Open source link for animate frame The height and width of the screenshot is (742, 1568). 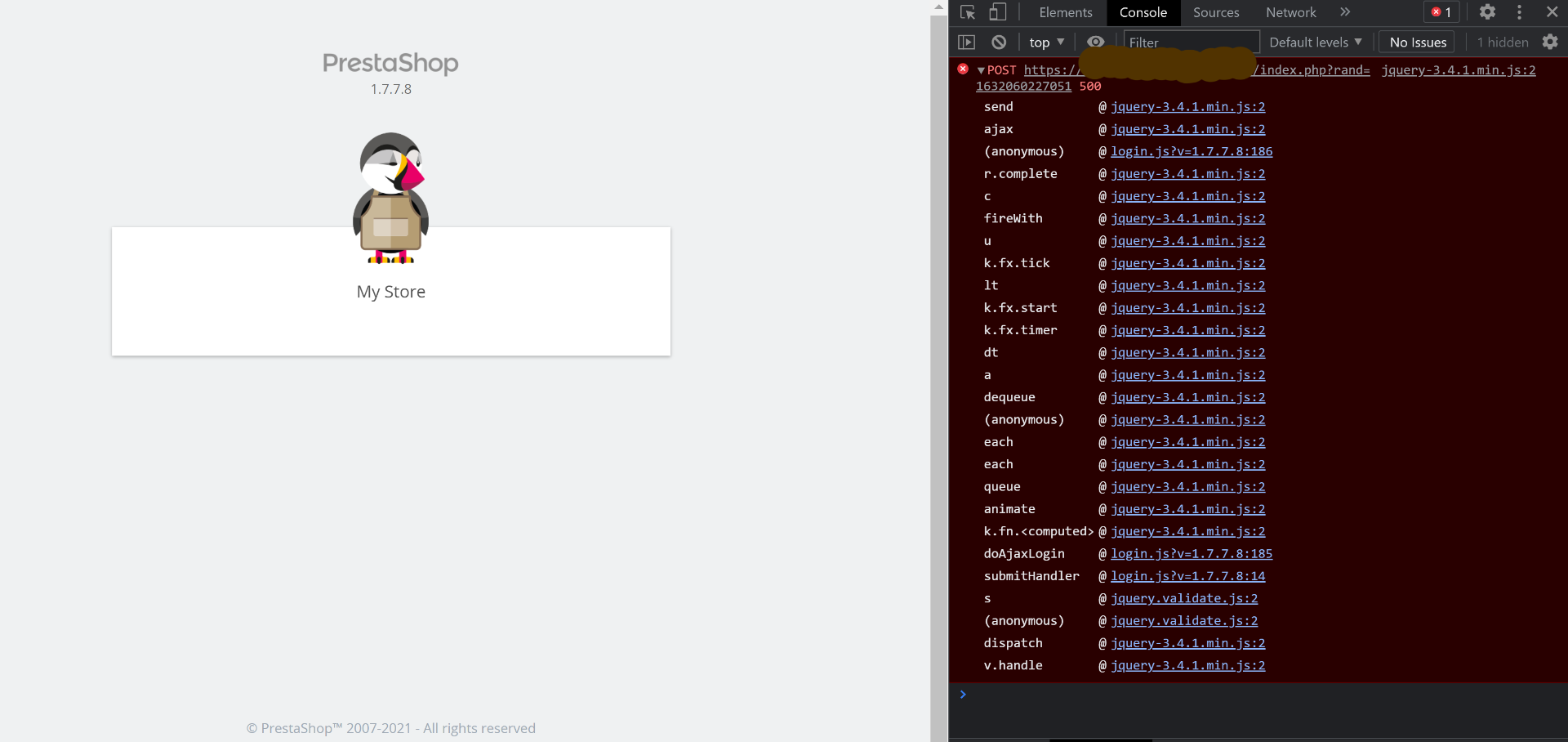pyautogui.click(x=1187, y=509)
